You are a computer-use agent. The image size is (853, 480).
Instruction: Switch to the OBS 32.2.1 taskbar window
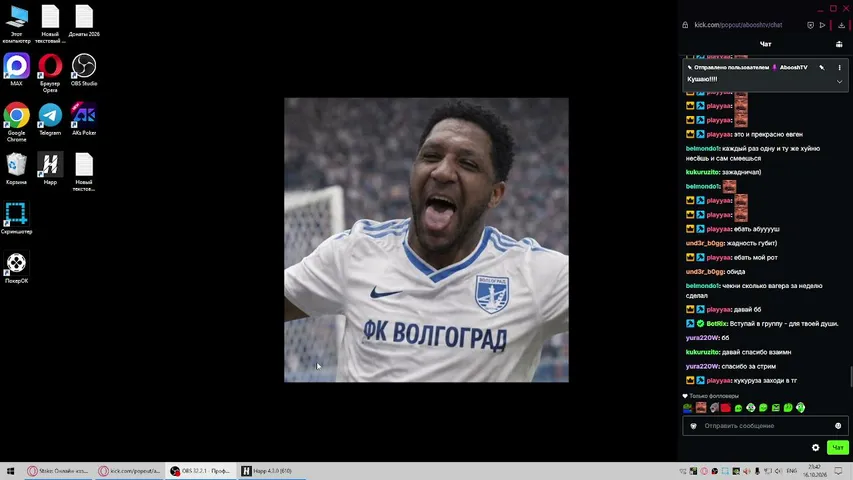(x=200, y=471)
